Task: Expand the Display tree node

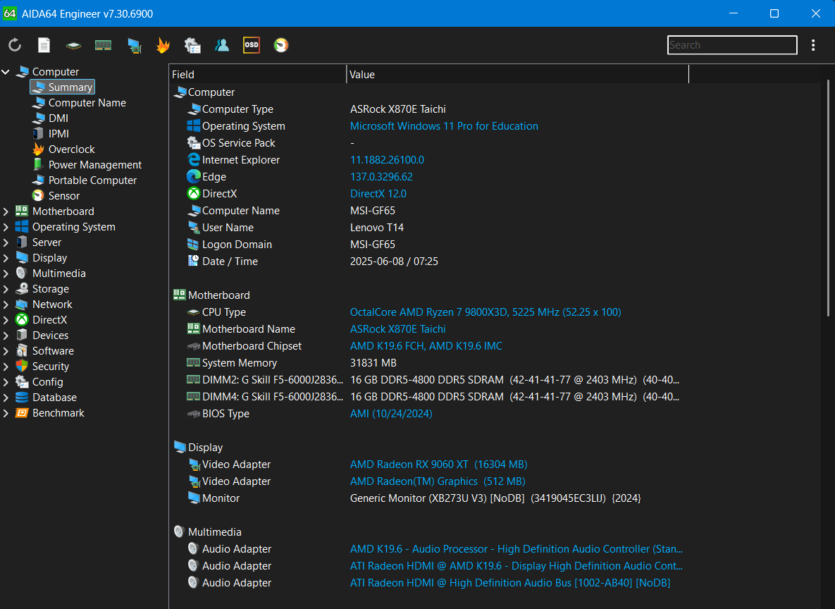Action: point(6,258)
